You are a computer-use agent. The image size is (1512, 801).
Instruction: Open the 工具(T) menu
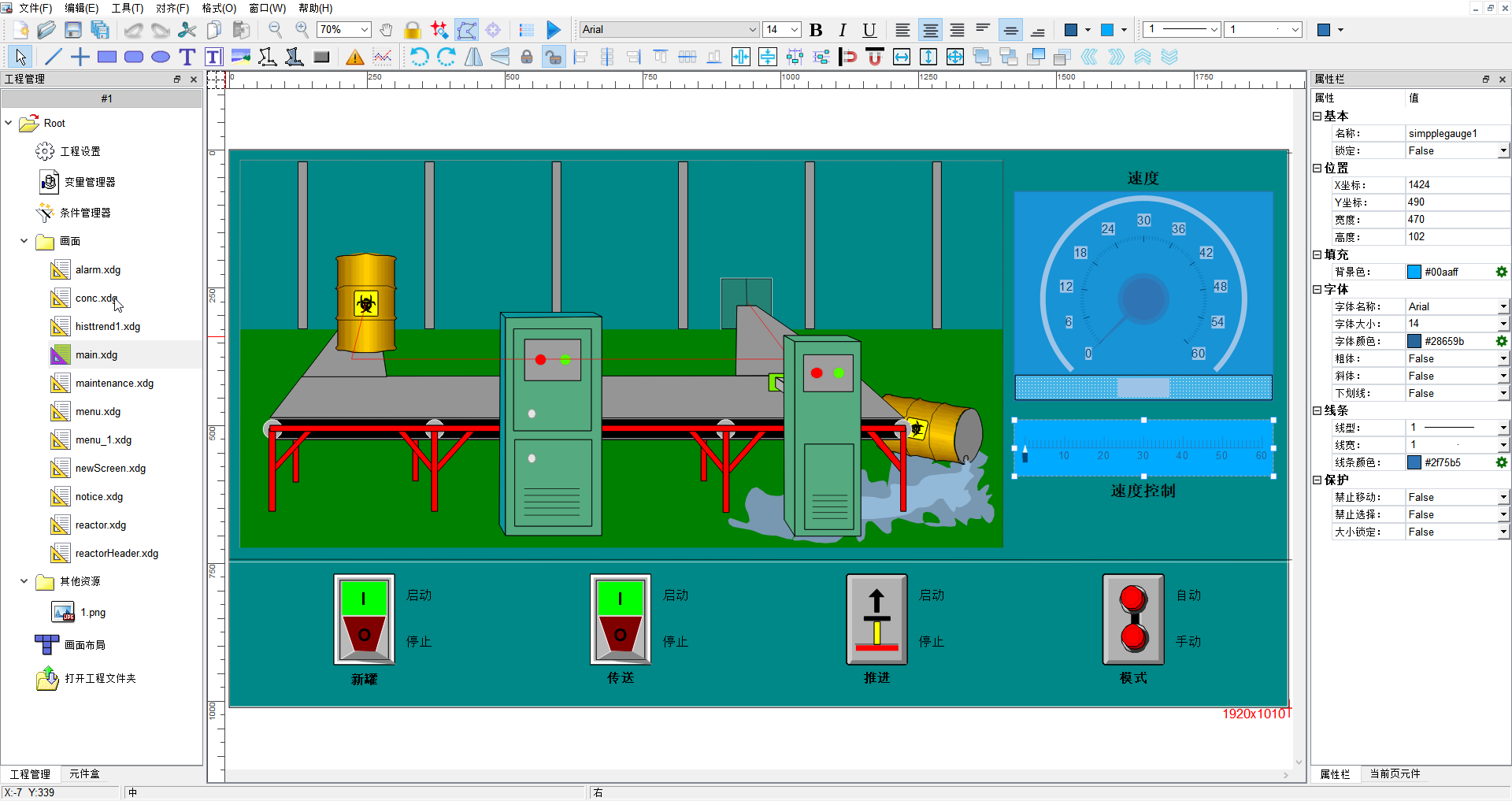[x=127, y=8]
